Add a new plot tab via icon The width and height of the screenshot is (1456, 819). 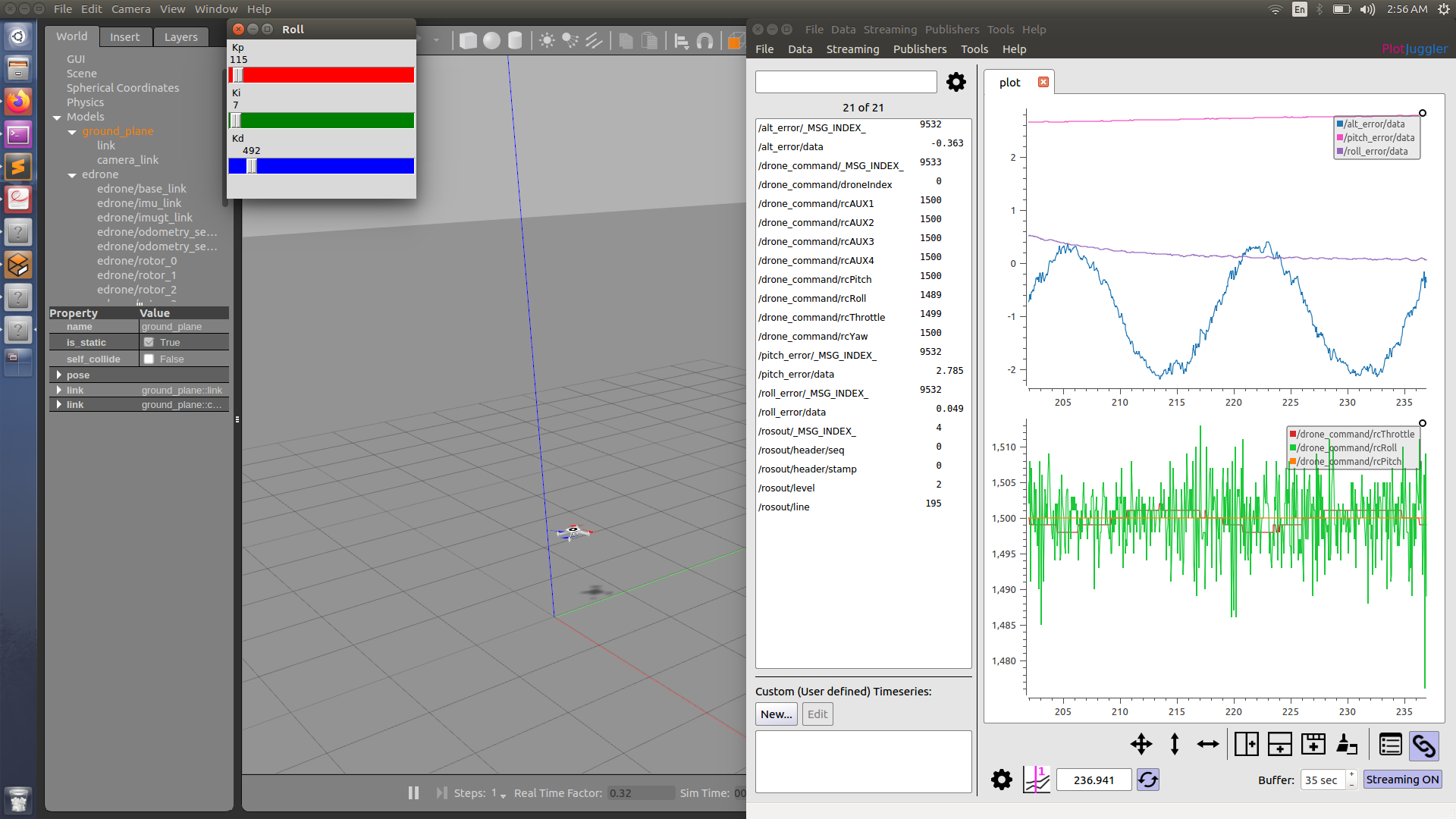(1313, 744)
